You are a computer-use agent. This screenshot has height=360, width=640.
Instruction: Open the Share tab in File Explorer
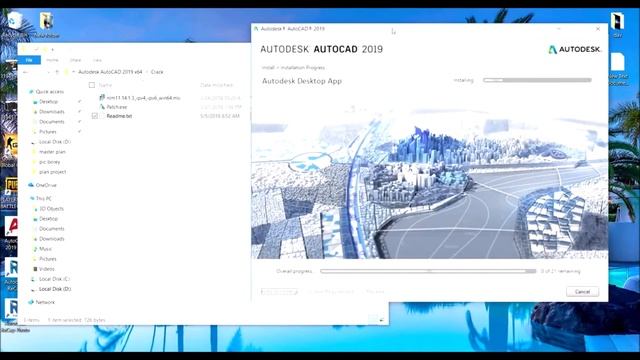75,60
